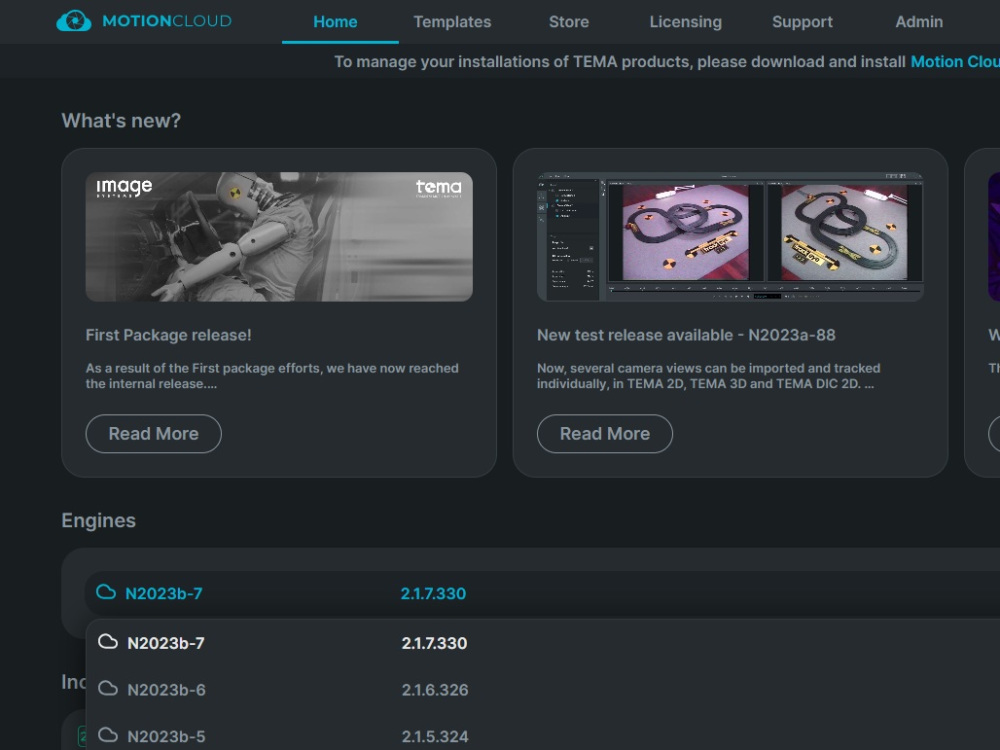Open the Licensing tab

686,22
